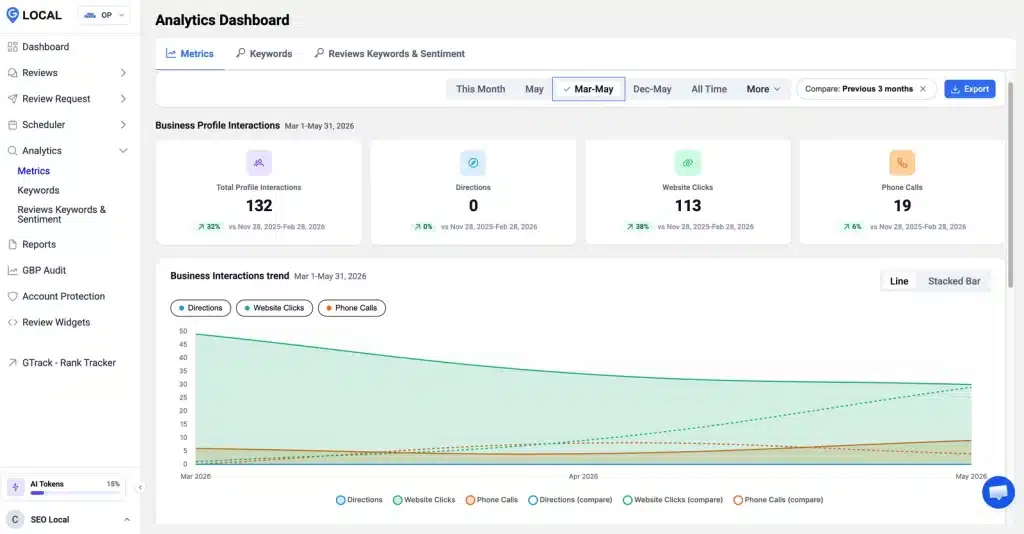Expand the Scheduler submenu chevron

click(x=123, y=125)
